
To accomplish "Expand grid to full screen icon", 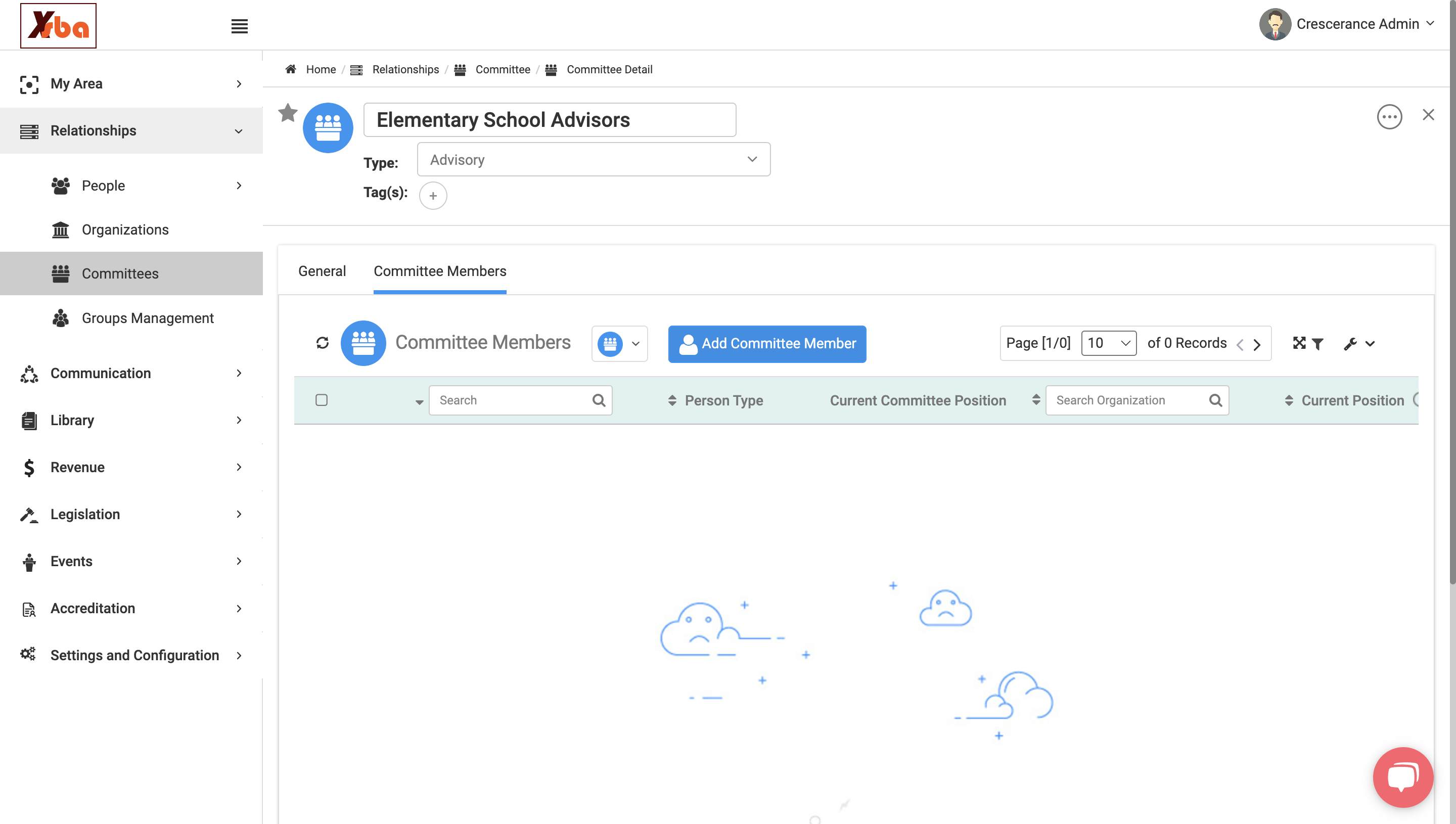I will point(1299,343).
